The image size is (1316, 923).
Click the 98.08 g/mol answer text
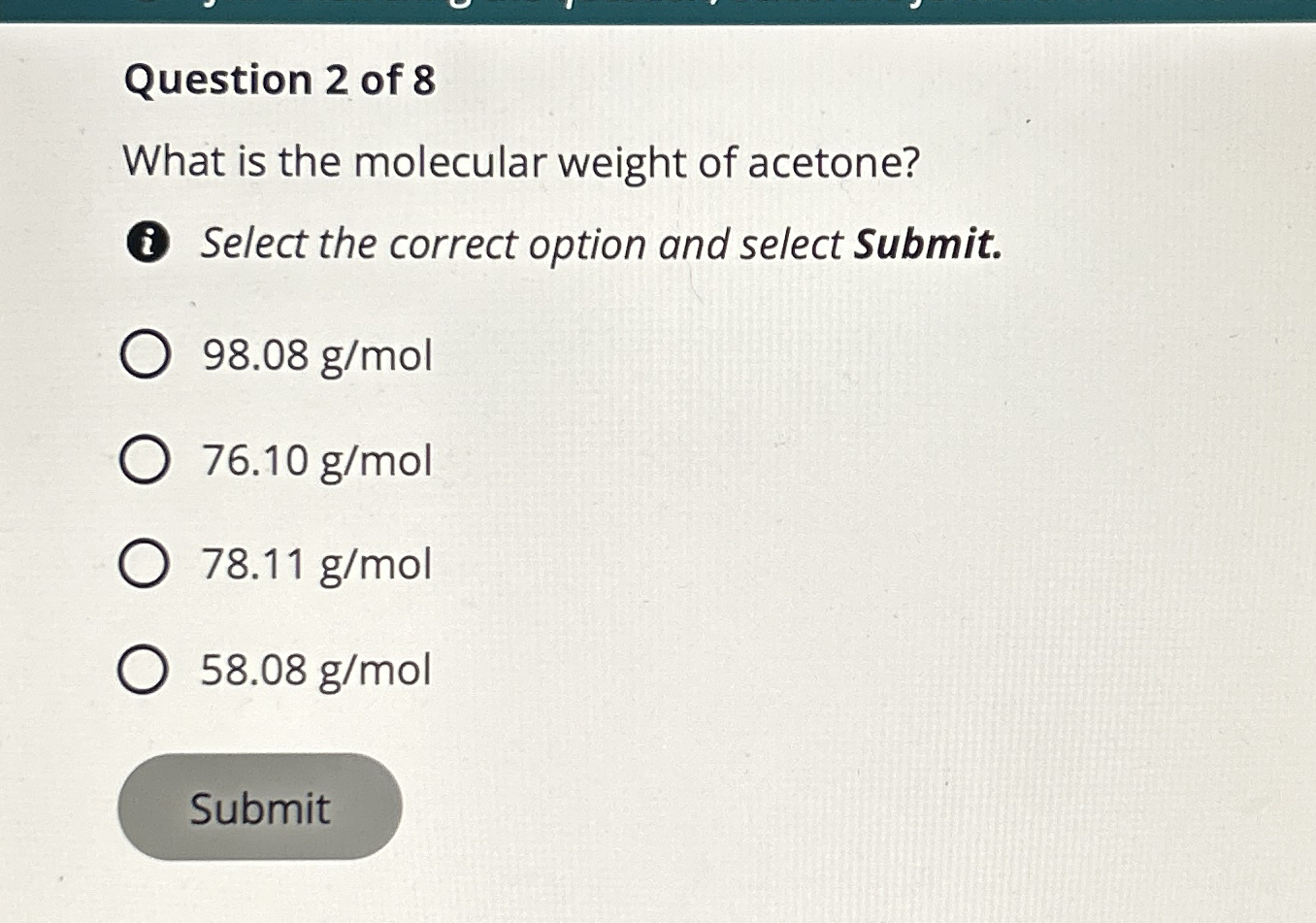313,356
